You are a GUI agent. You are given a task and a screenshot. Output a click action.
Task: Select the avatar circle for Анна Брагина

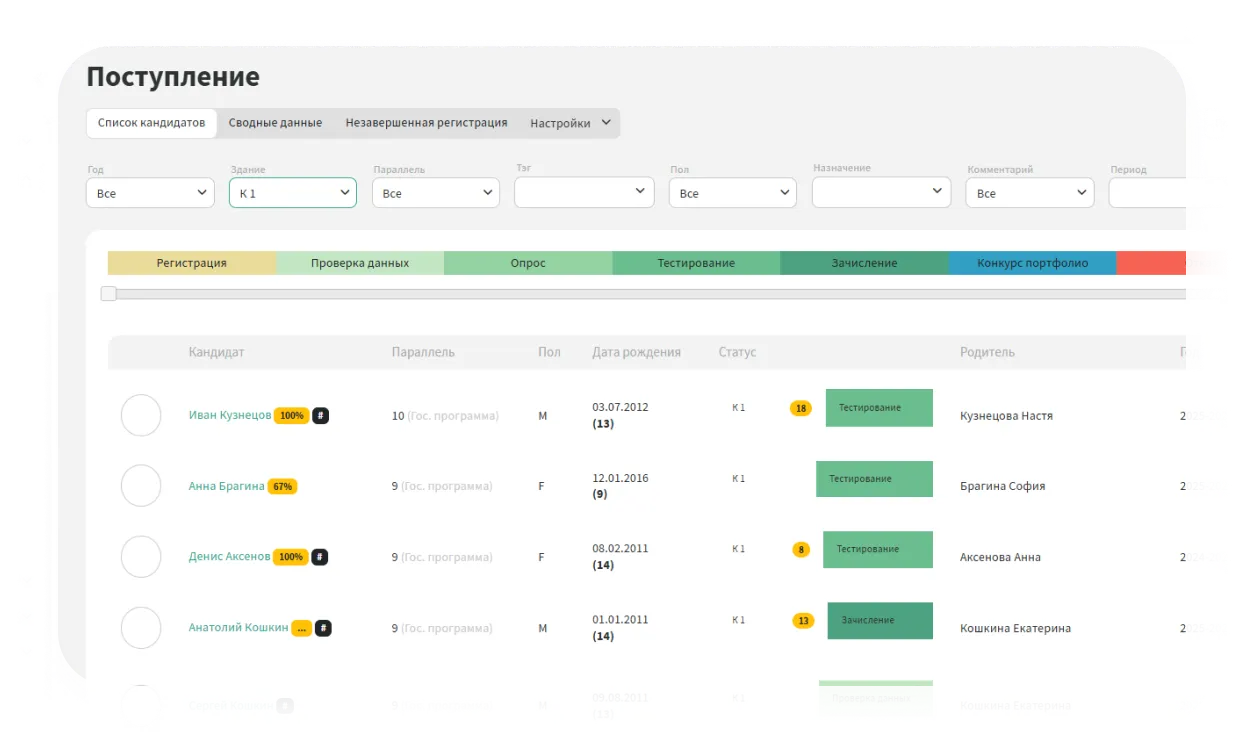tap(141, 486)
